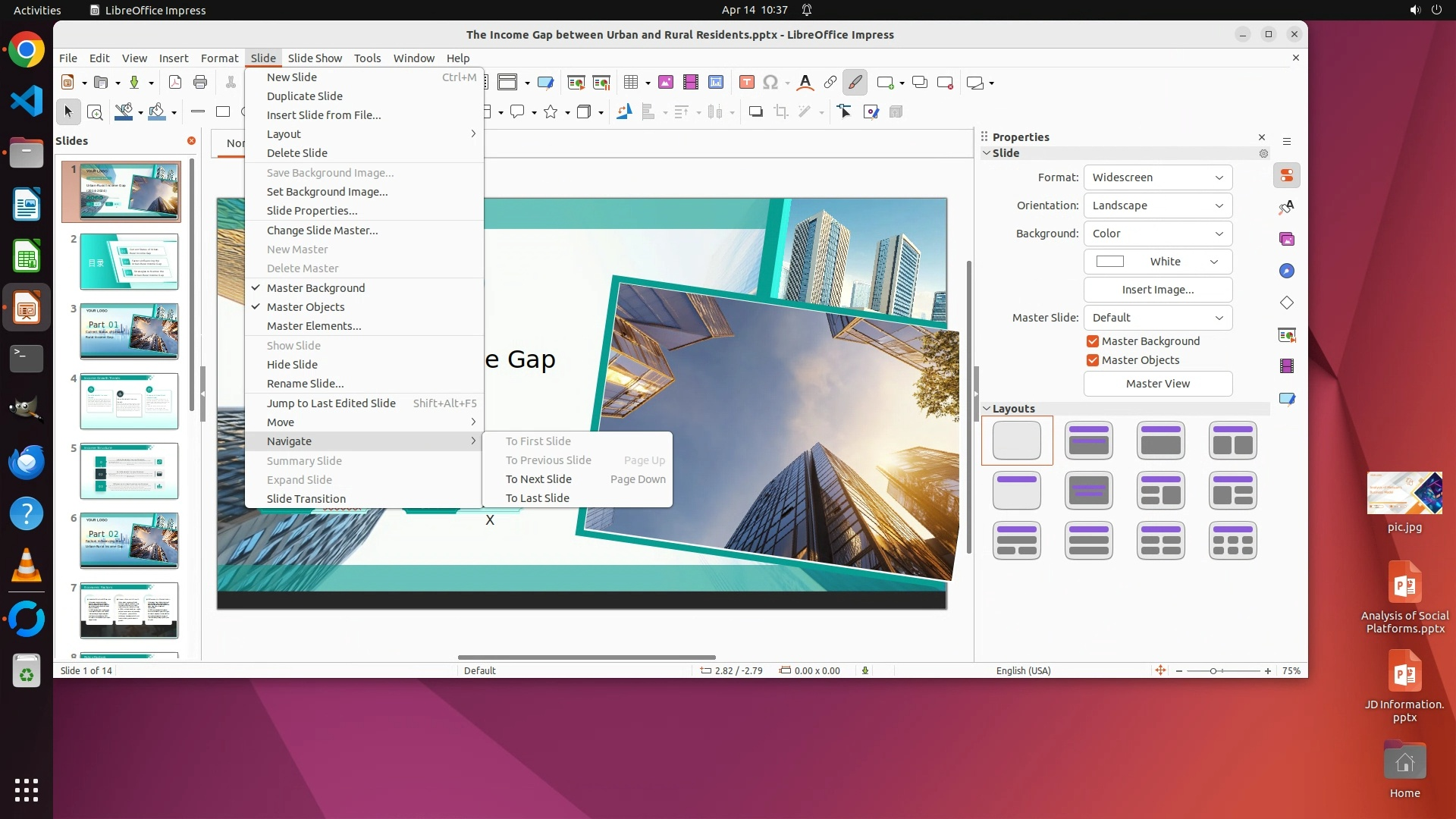This screenshot has width=1456, height=819.
Task: Insert a chart via toolbar icon
Action: (715, 82)
